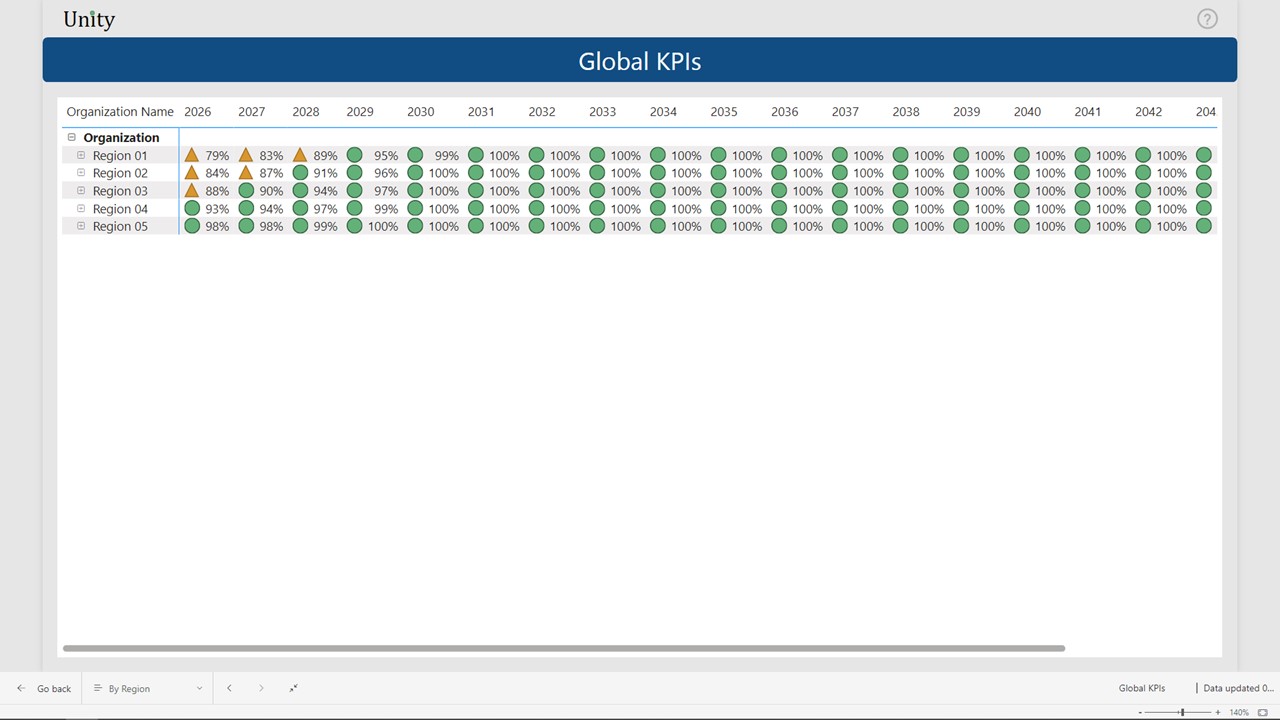Expand Region 01 row
1280x720 pixels.
coord(82,155)
